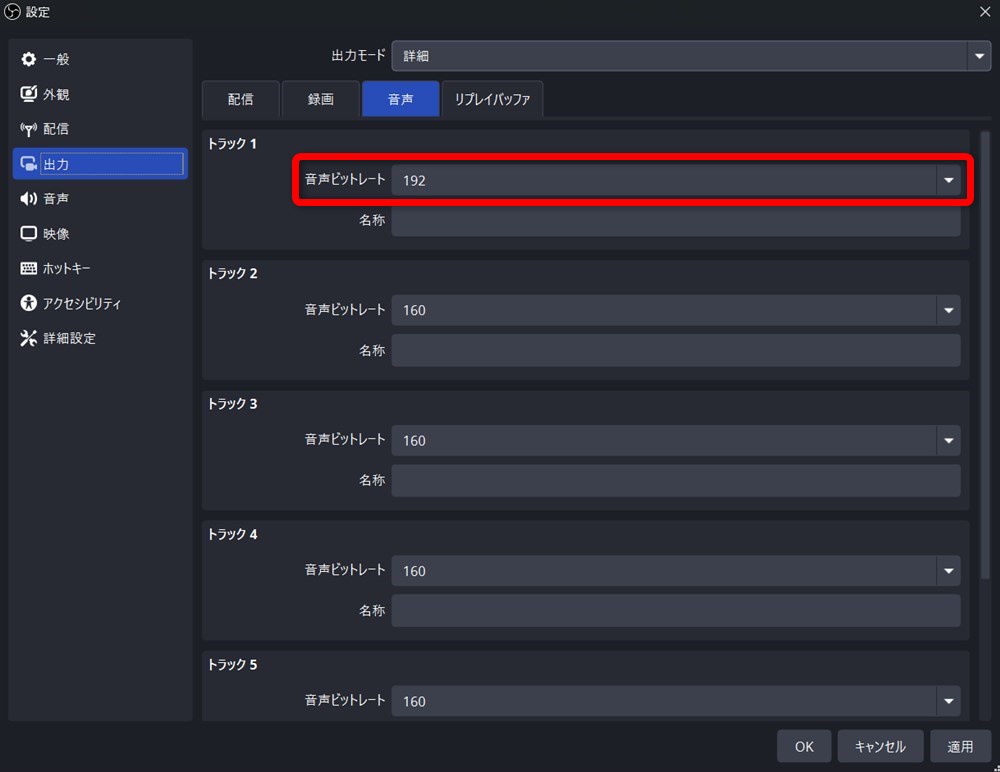The image size is (1000, 772).
Task: Click the トラック 1 名称 input field
Action: 676,221
